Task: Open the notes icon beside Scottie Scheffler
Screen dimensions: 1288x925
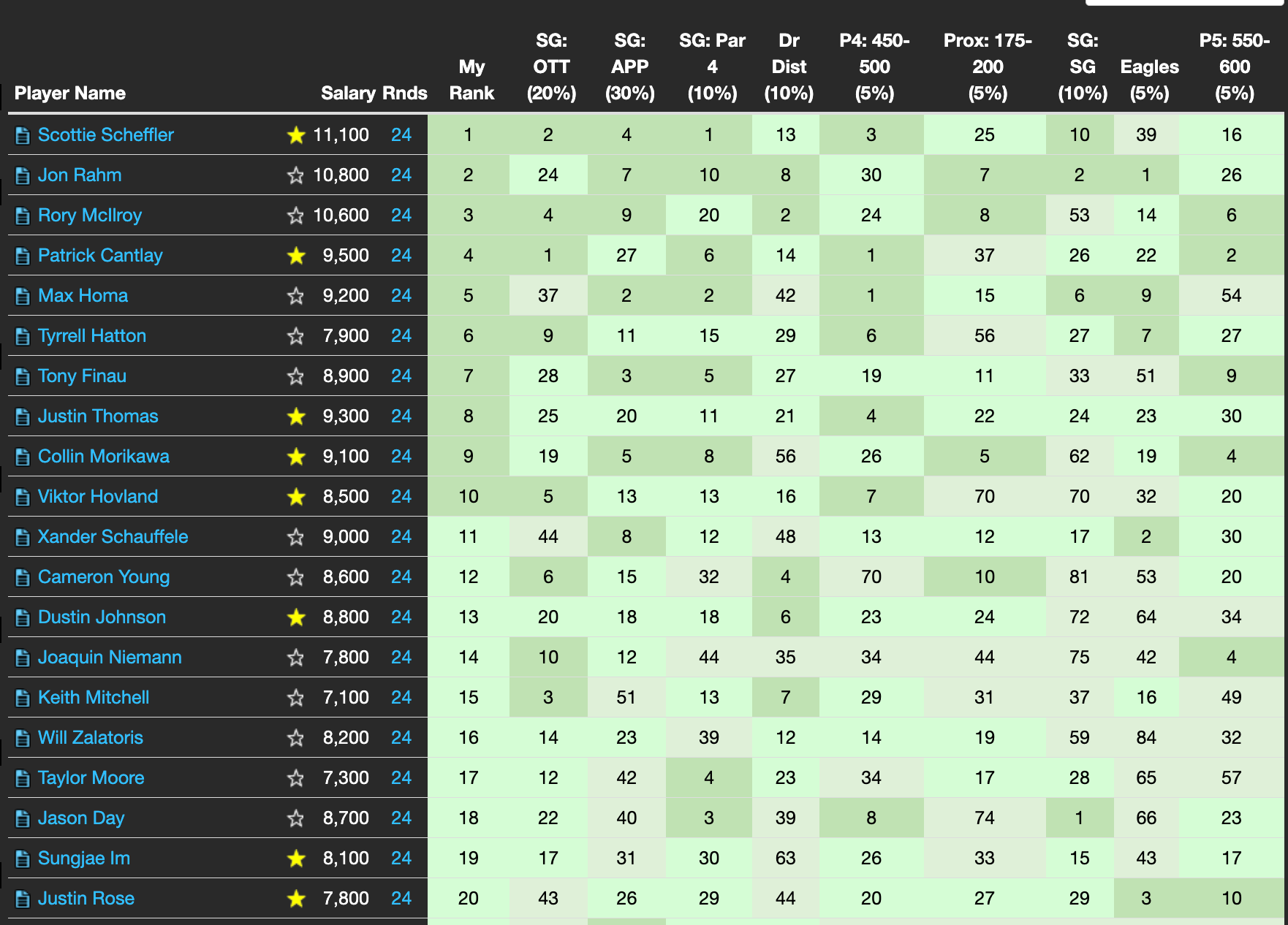Action: pos(21,134)
